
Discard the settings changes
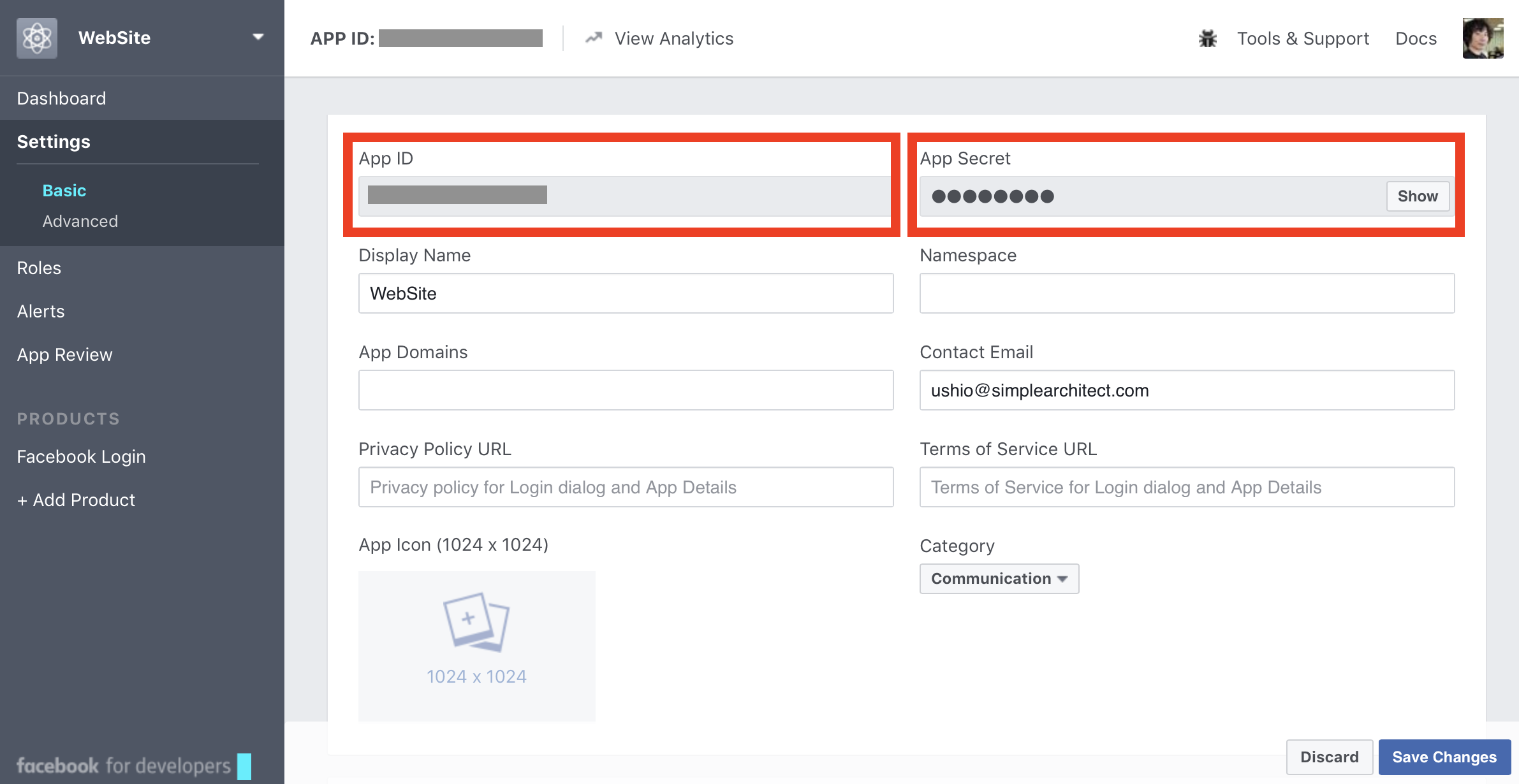point(1329,757)
